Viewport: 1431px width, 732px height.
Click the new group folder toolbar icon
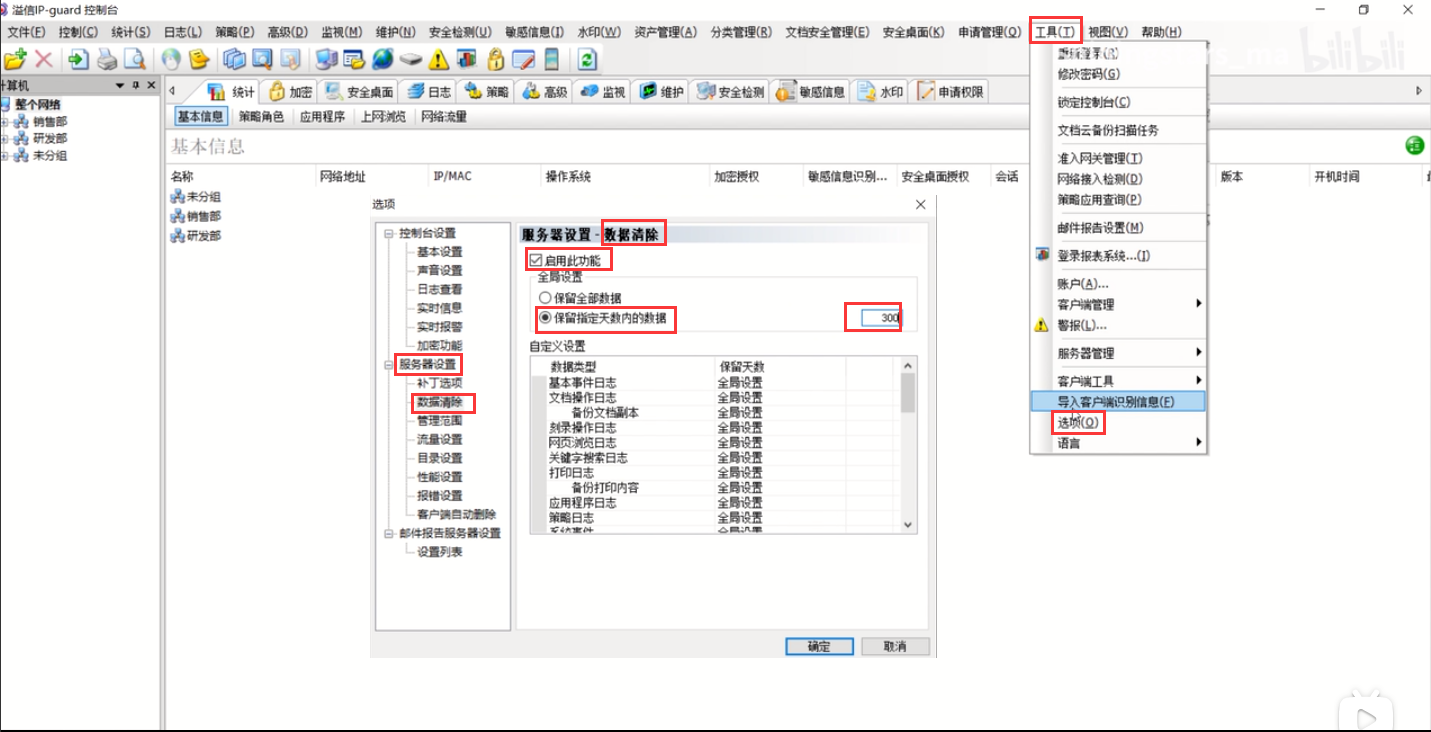coord(14,60)
